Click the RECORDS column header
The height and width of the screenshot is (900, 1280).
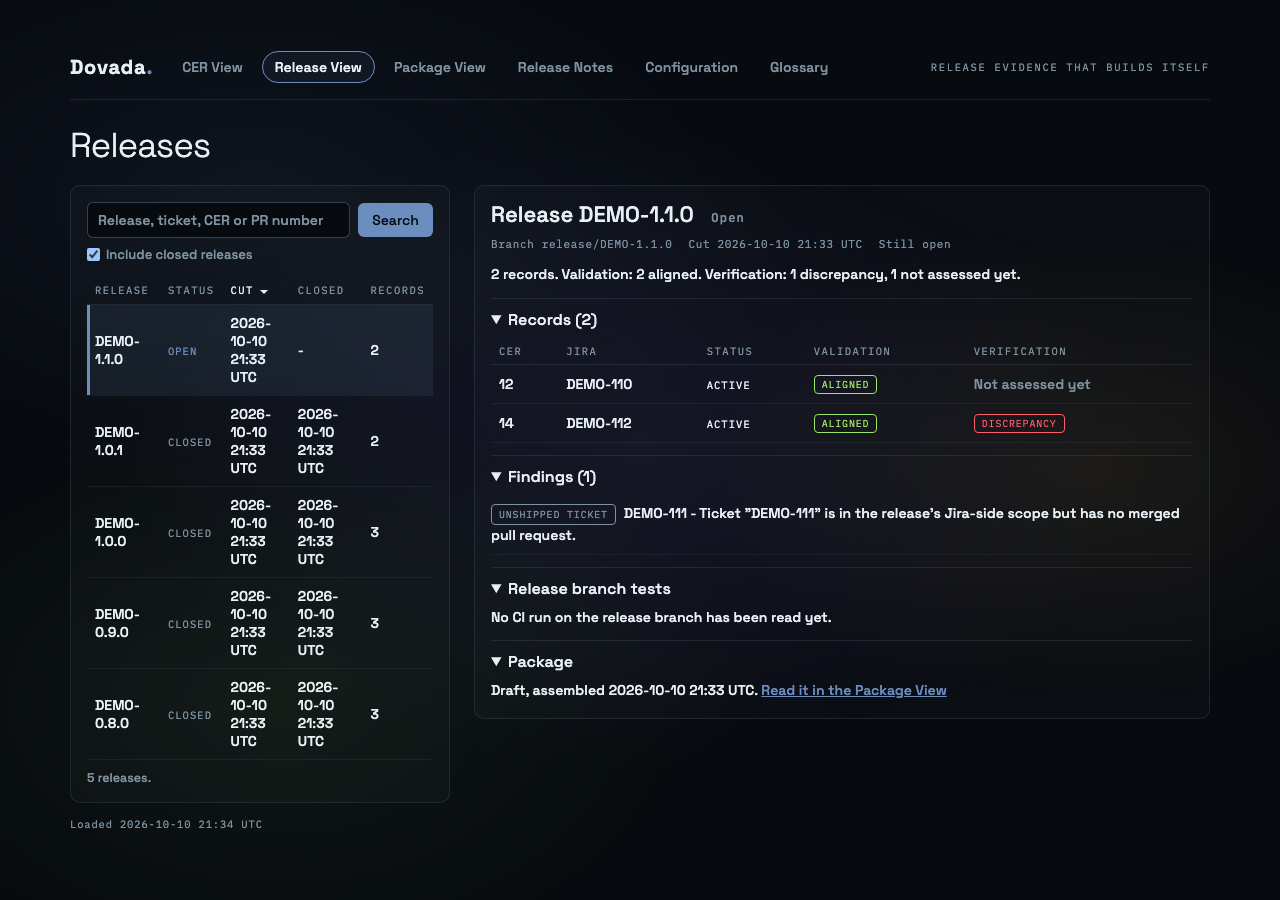point(398,291)
